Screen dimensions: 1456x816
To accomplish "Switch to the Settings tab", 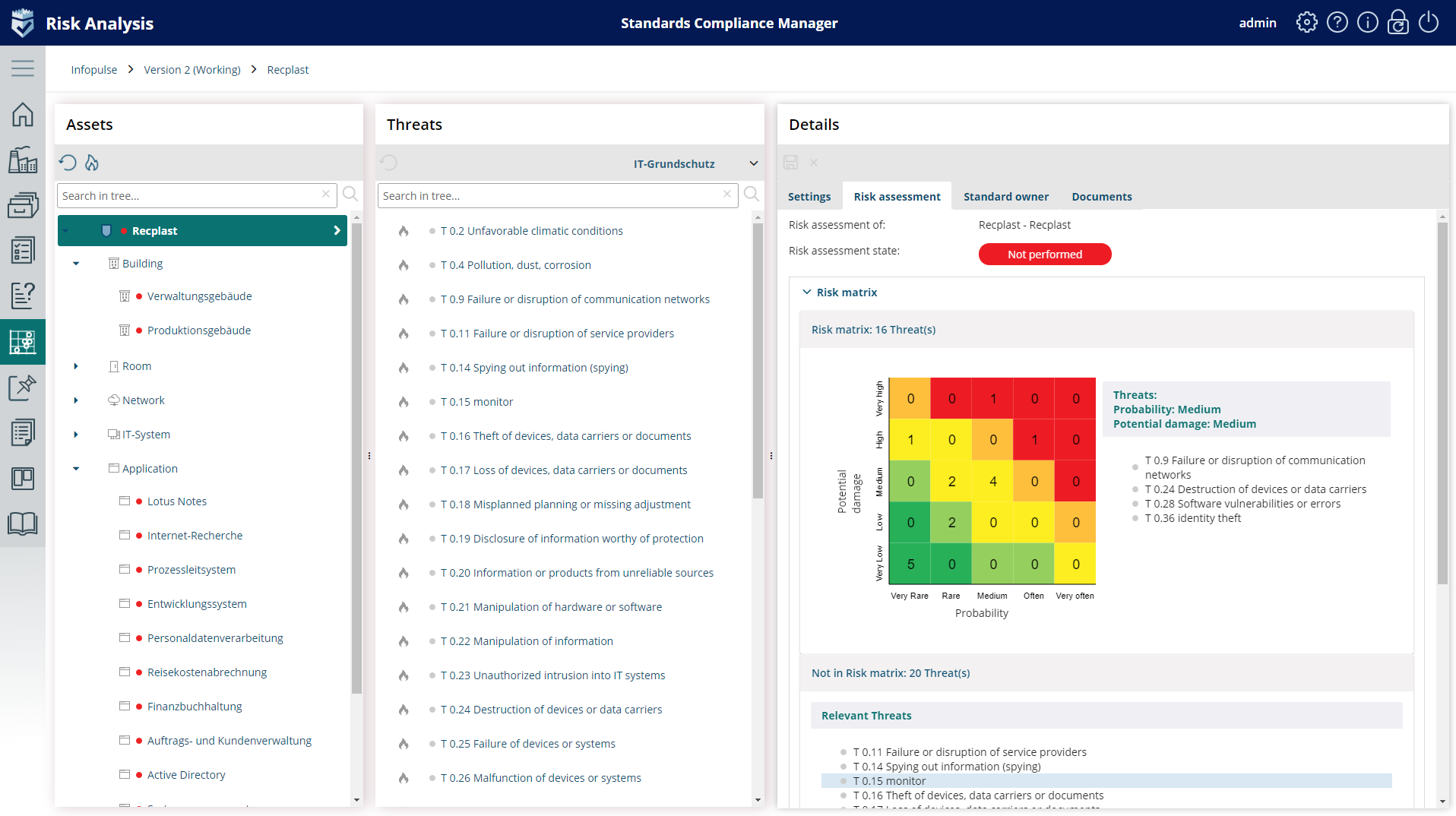I will coord(809,197).
